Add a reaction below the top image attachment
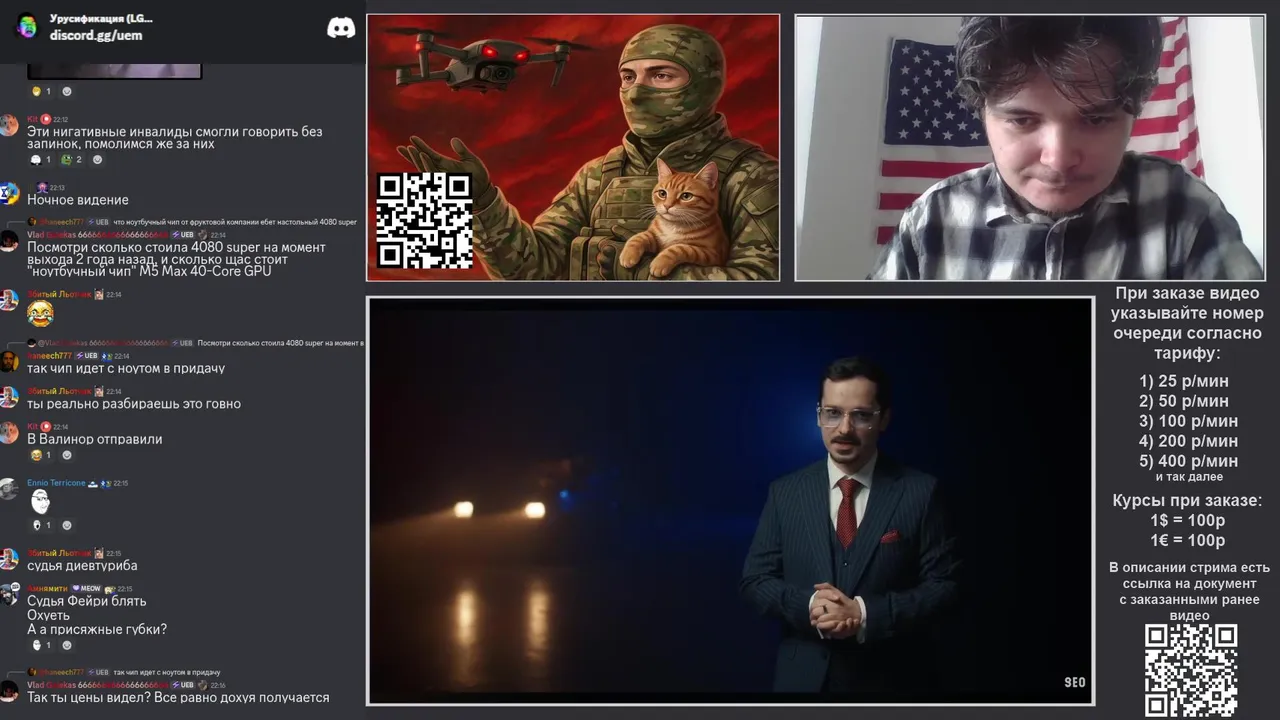 click(67, 91)
